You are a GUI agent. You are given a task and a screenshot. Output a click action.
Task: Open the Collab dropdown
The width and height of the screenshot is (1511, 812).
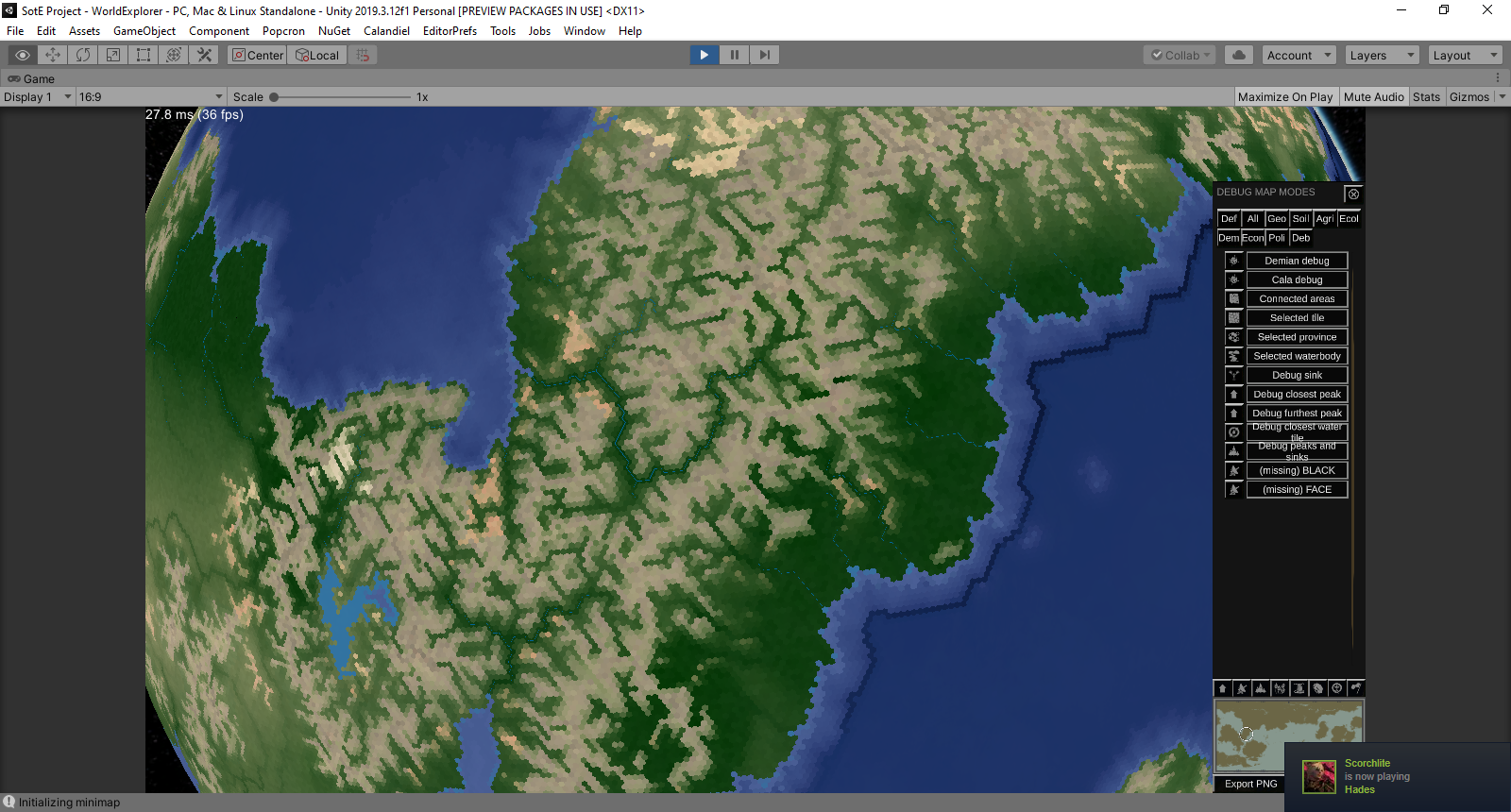coord(1180,55)
